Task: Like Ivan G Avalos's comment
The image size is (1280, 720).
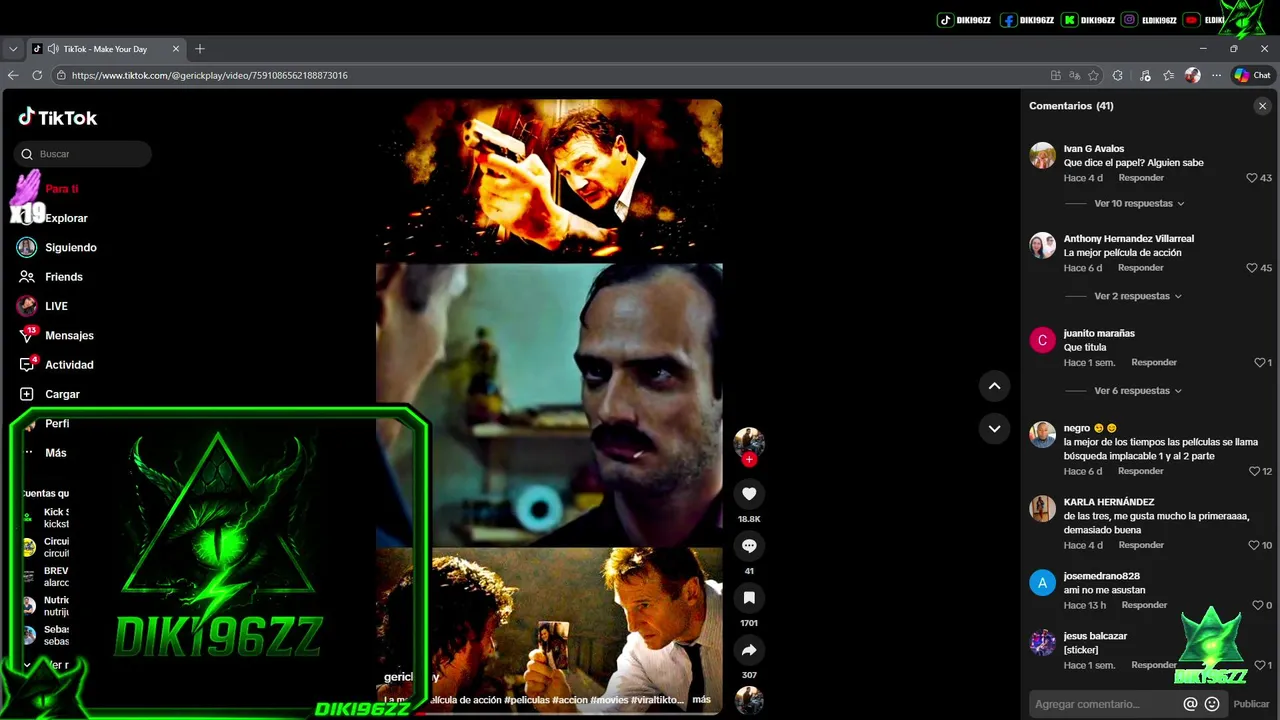Action: [1251, 178]
